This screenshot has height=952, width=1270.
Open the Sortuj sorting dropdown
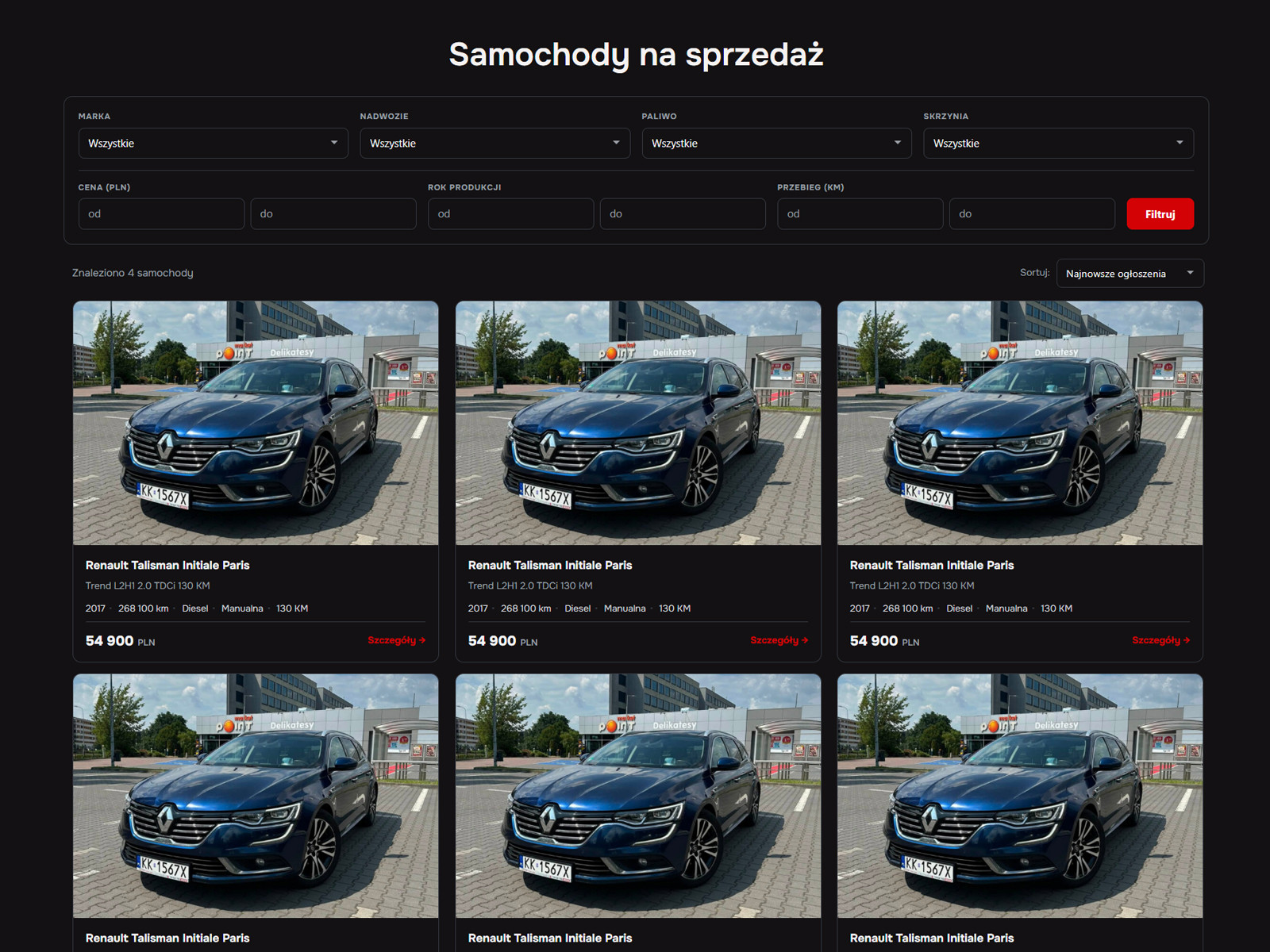[x=1130, y=274]
